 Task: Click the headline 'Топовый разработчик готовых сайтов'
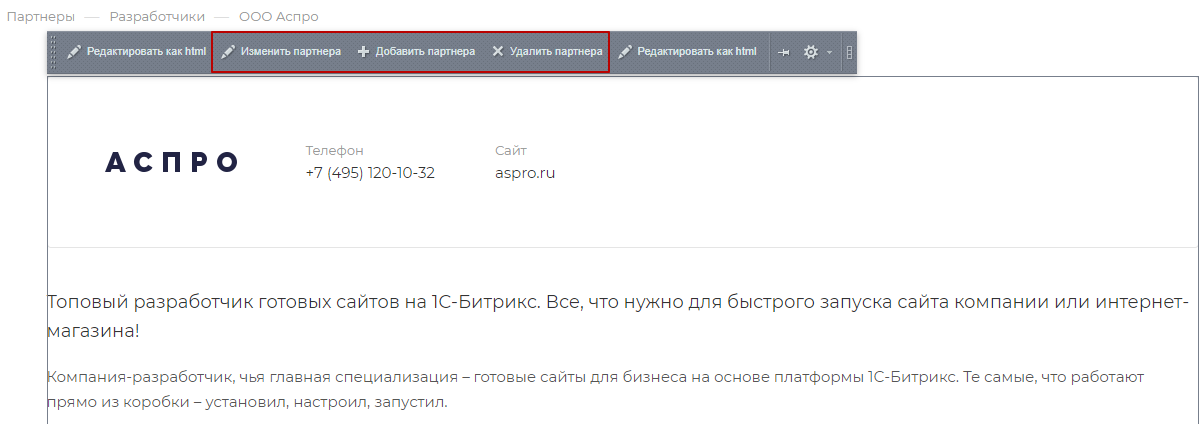click(617, 316)
